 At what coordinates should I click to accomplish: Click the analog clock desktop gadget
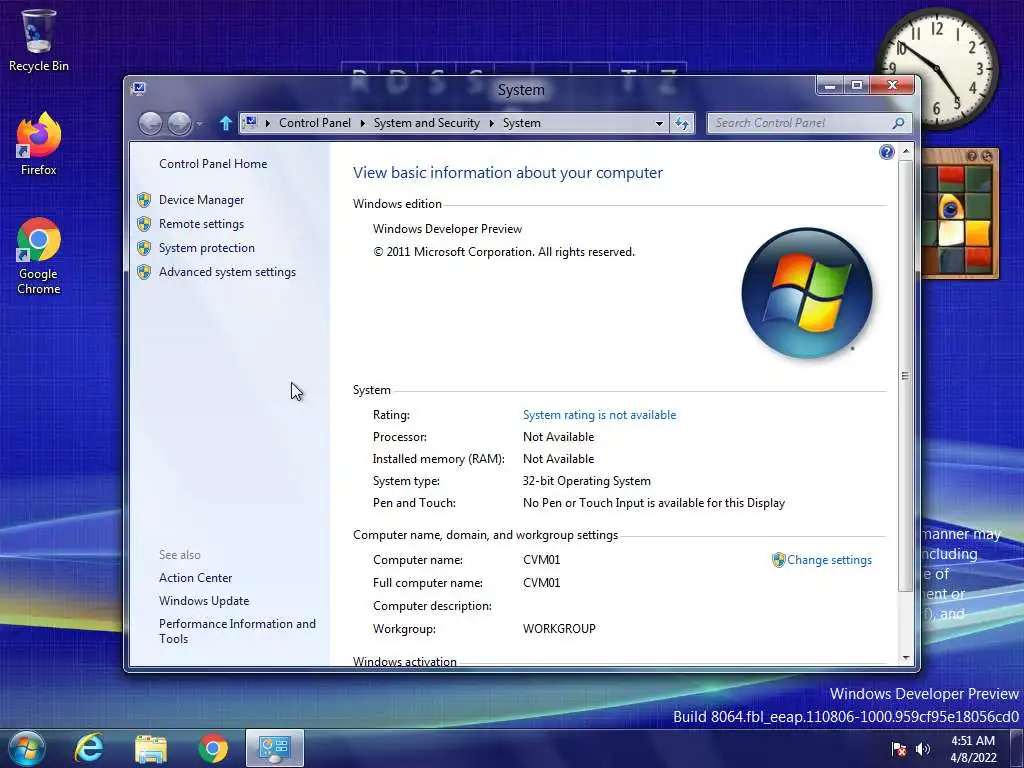click(937, 68)
